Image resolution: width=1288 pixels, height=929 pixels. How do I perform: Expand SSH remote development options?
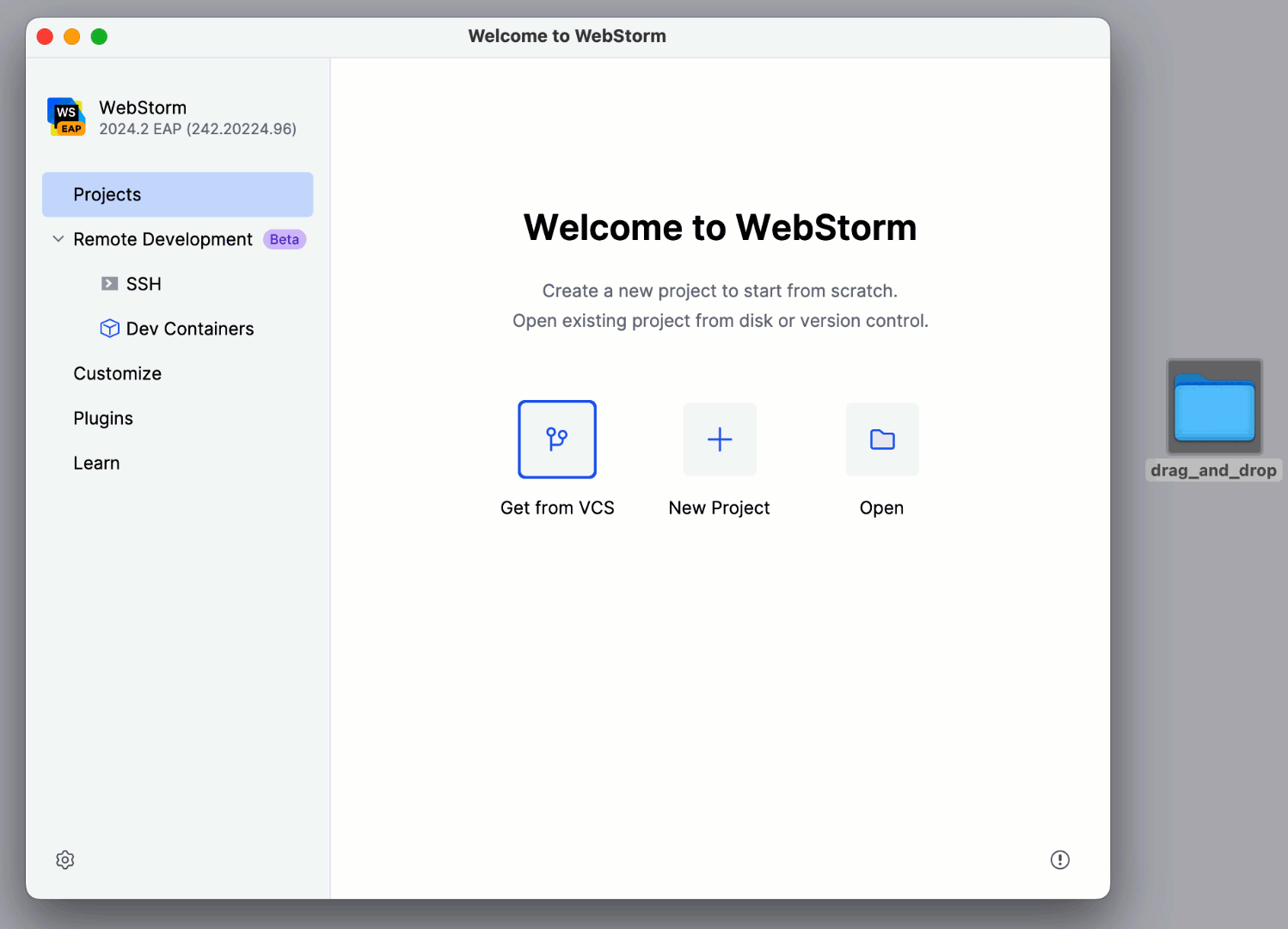pos(143,283)
